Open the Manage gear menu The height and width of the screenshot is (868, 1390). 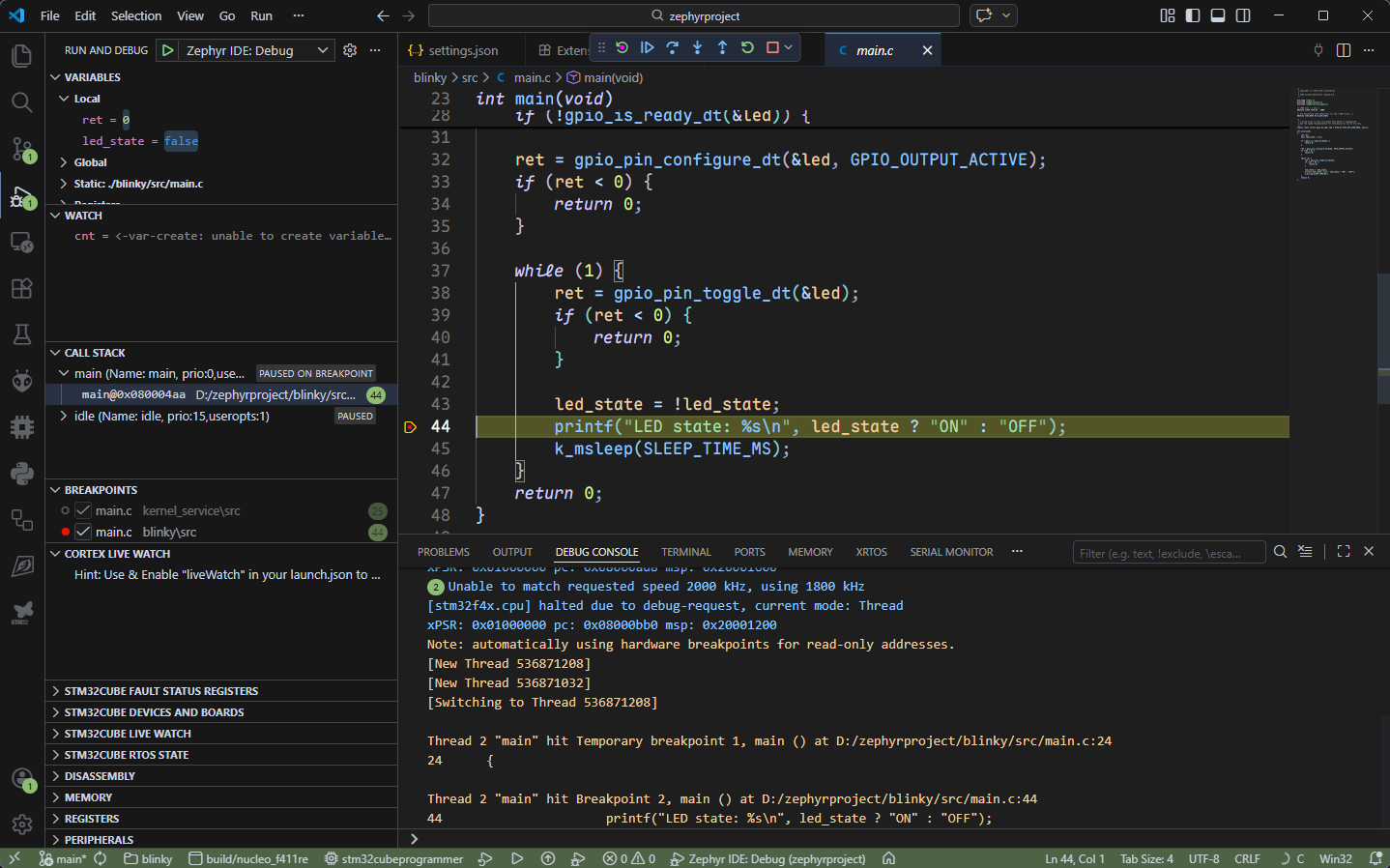[21, 825]
